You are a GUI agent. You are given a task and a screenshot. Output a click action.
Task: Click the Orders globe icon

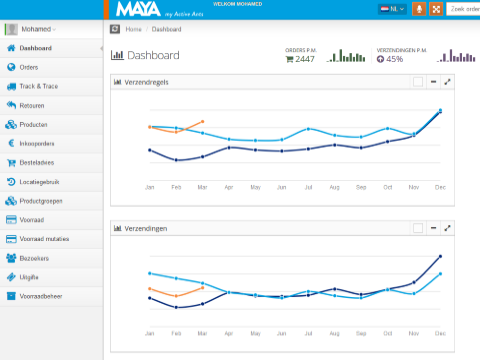pyautogui.click(x=11, y=67)
